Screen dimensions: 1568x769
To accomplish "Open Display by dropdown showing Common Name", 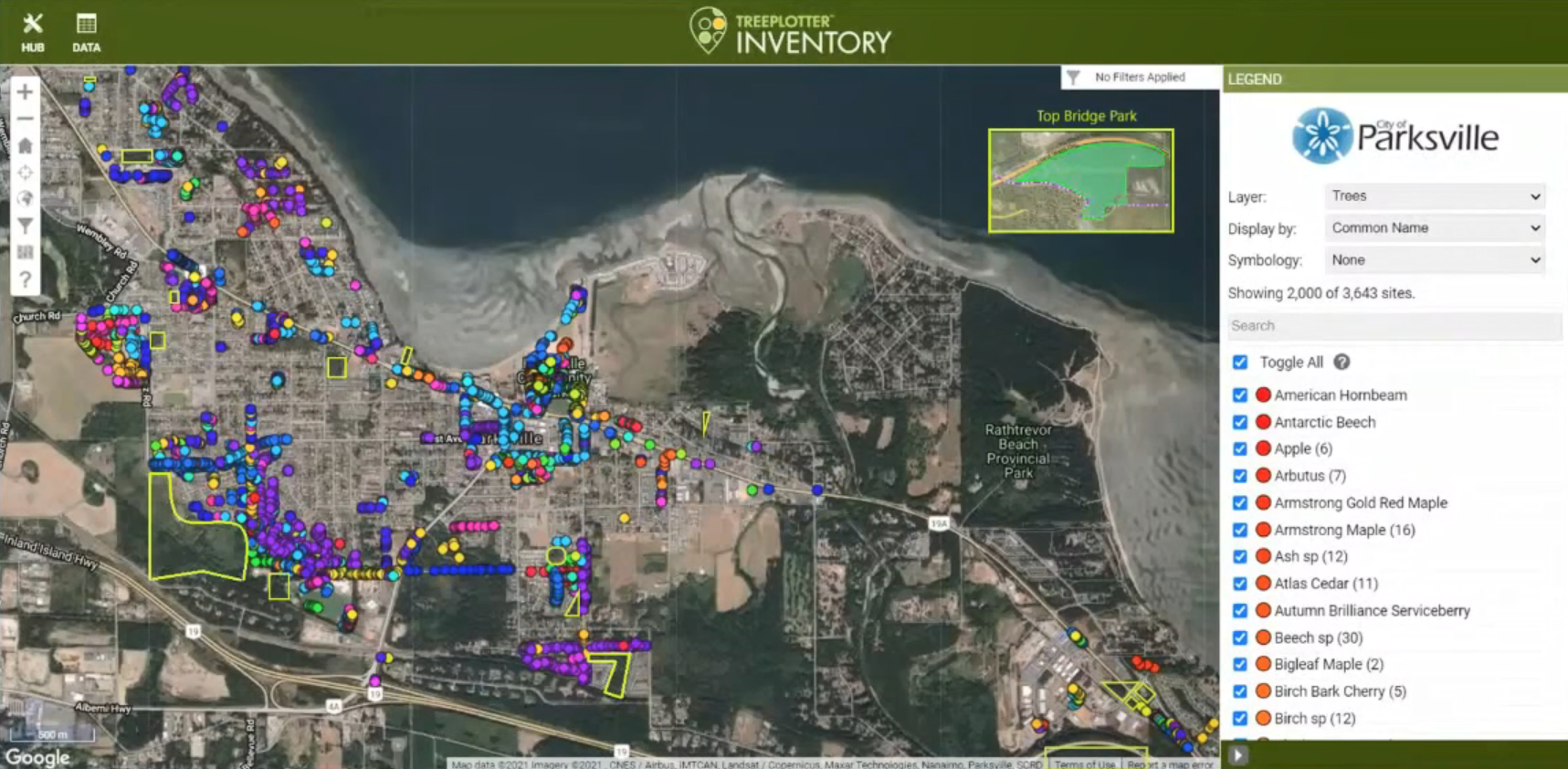I will click(1435, 228).
